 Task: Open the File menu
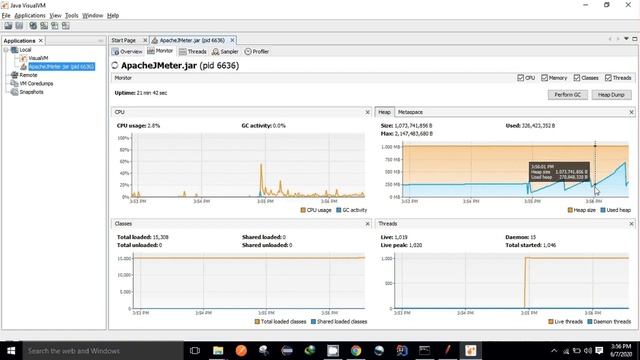(x=6, y=16)
